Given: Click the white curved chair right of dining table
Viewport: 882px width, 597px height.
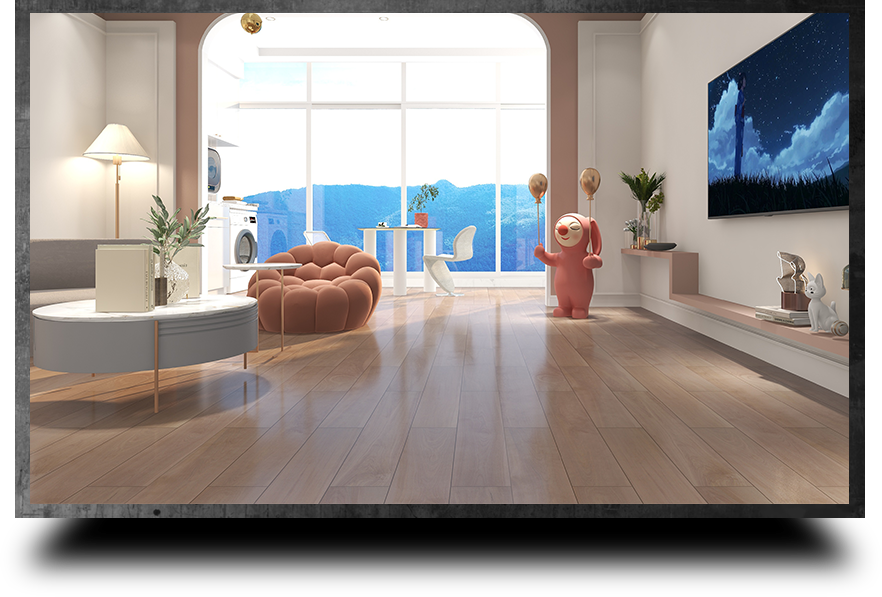Looking at the screenshot, I should [x=452, y=258].
